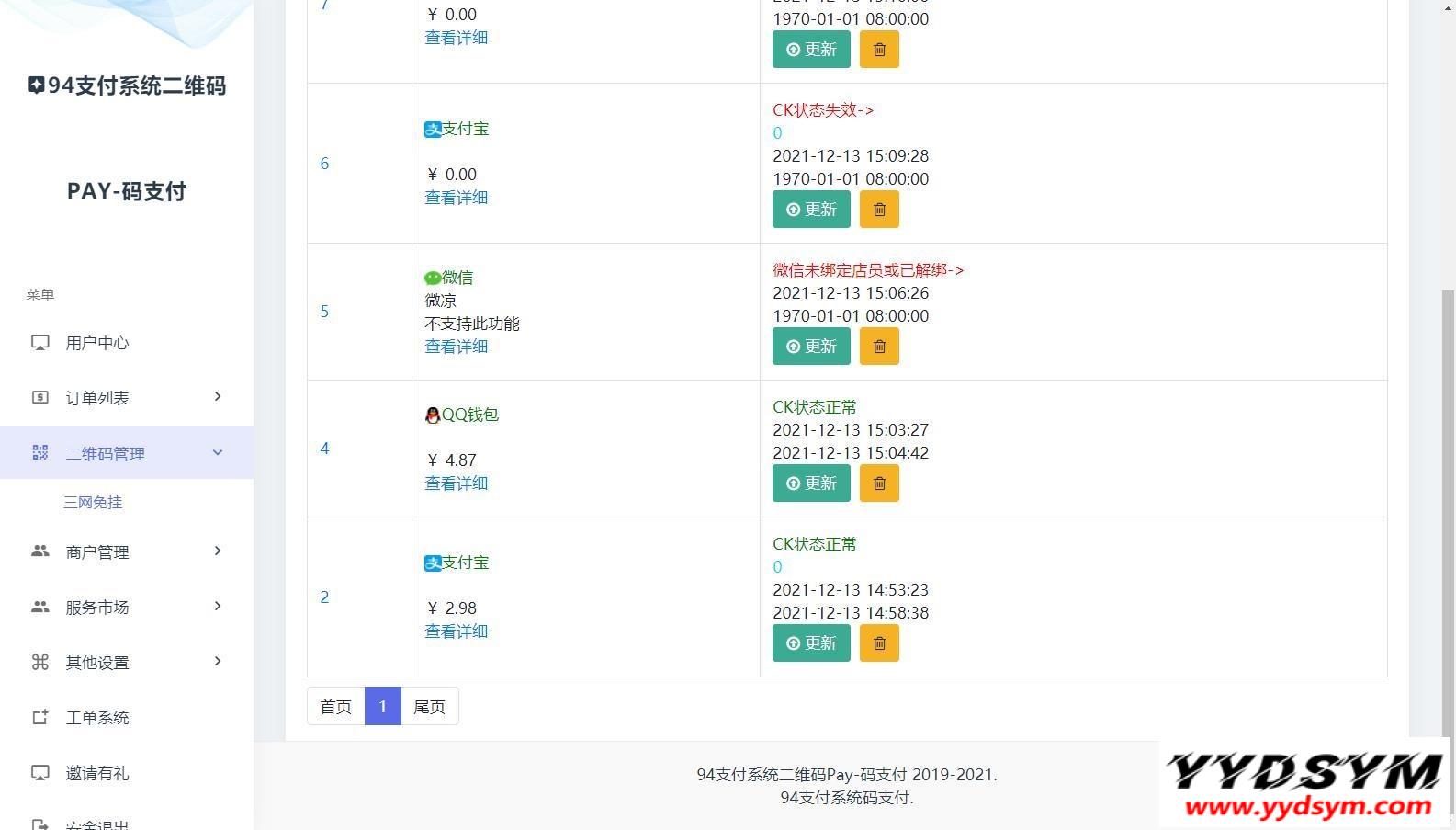1456x830 pixels.
Task: Click the 更新 button for row 5
Action: pos(811,347)
